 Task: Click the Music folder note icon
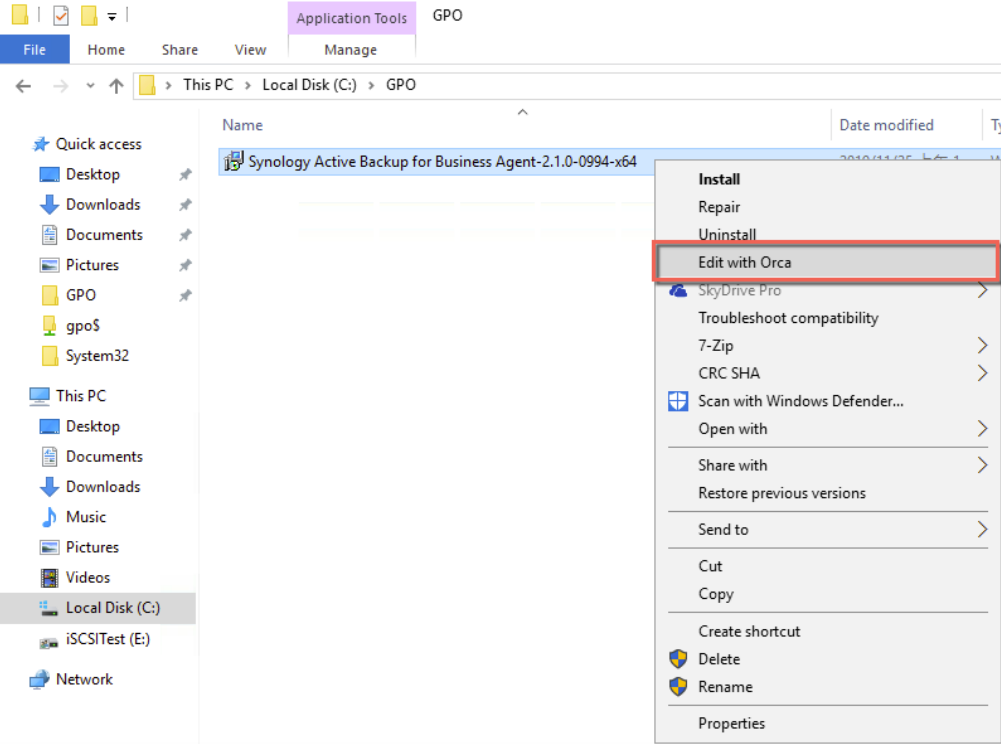tap(49, 517)
